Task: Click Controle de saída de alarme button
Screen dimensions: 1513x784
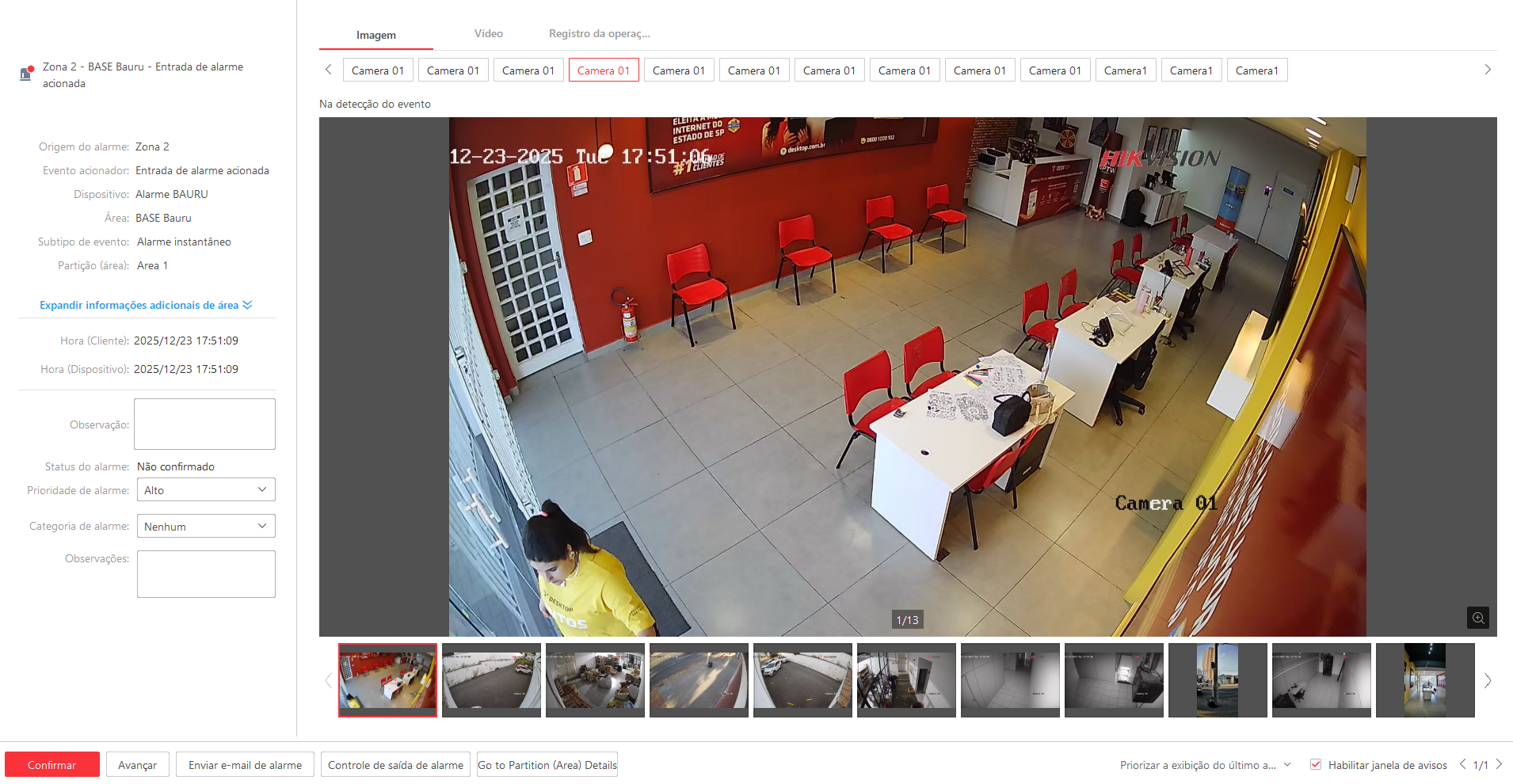Action: 395,765
